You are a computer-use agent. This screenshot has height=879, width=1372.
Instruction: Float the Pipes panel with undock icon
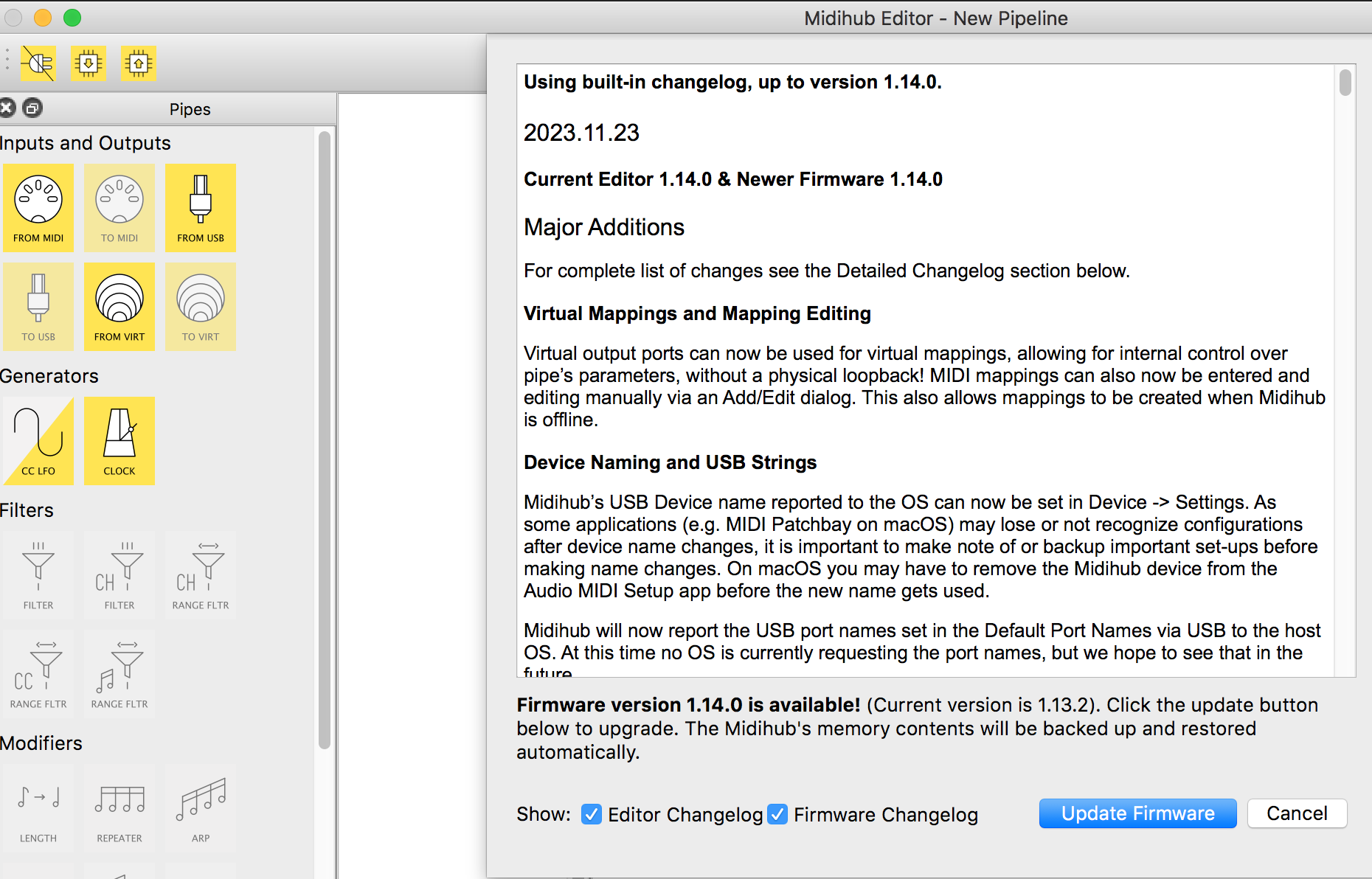(32, 108)
